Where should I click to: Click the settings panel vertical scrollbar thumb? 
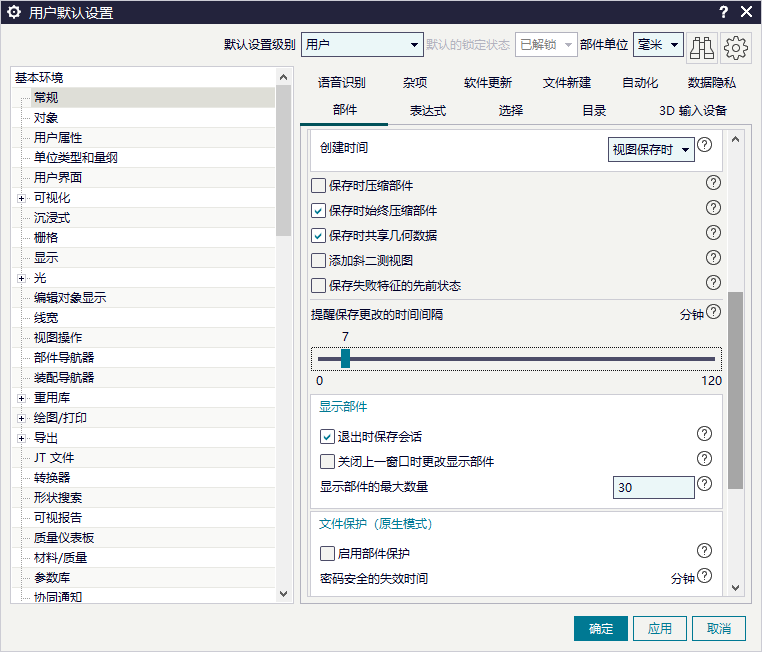736,391
